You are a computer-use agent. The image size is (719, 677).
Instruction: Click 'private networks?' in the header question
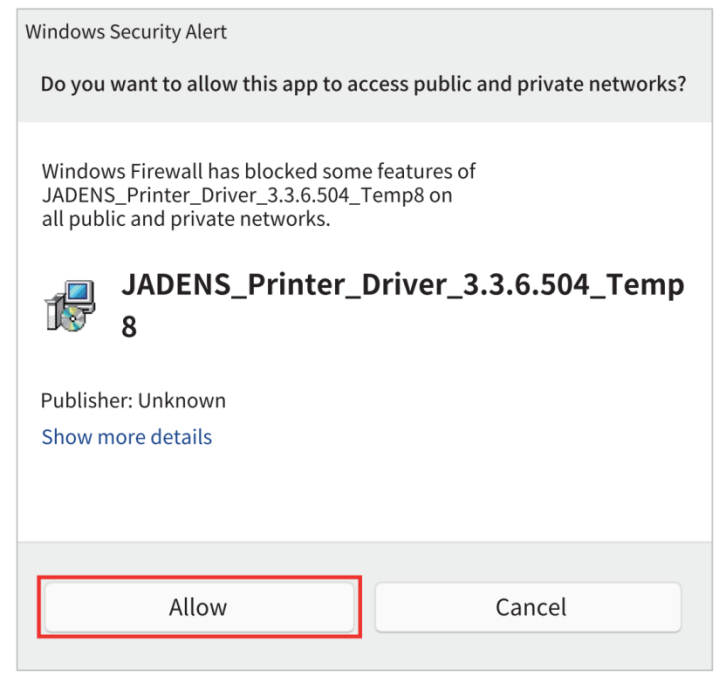[x=602, y=84]
